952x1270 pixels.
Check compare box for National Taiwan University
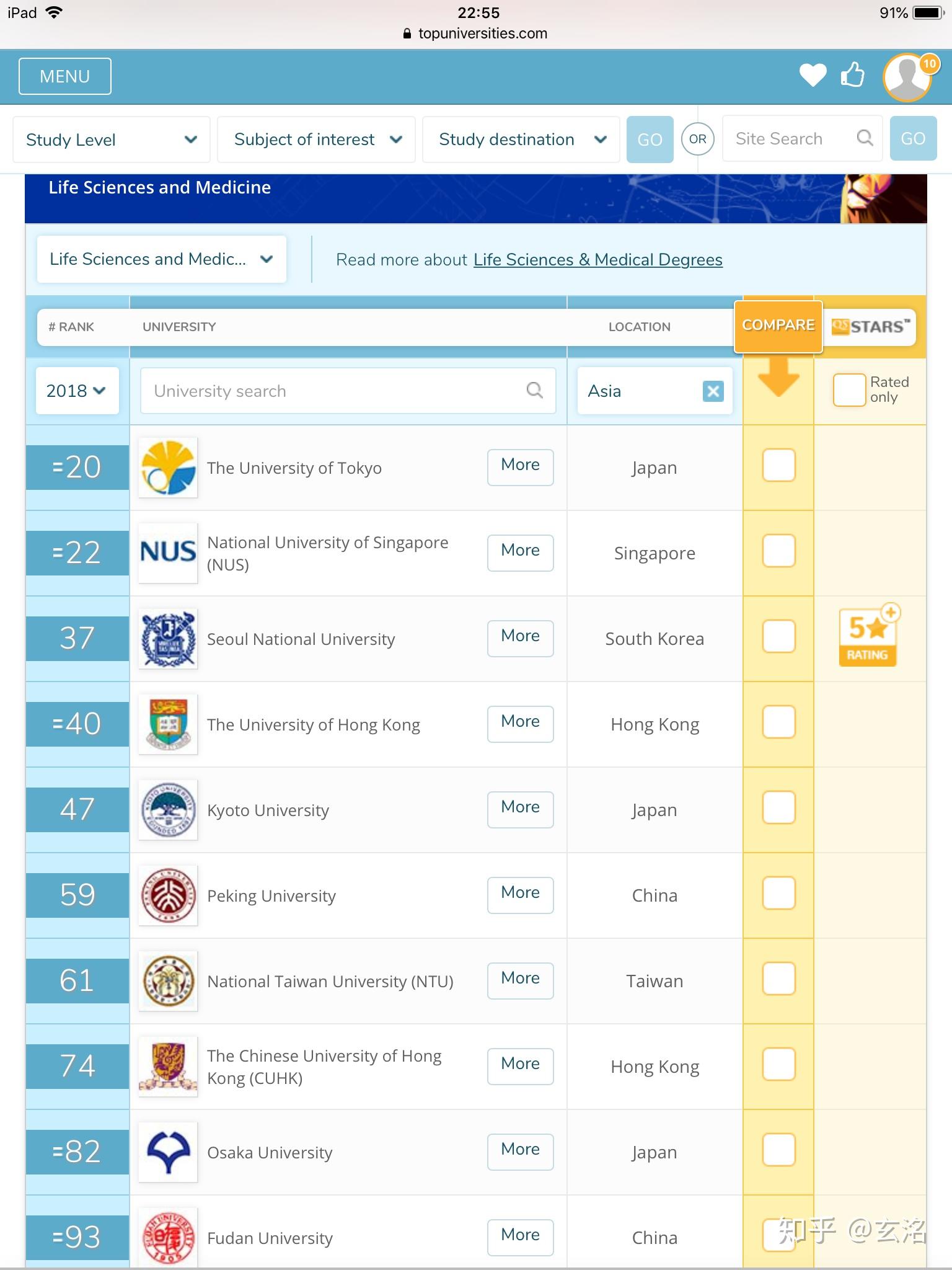[778, 979]
